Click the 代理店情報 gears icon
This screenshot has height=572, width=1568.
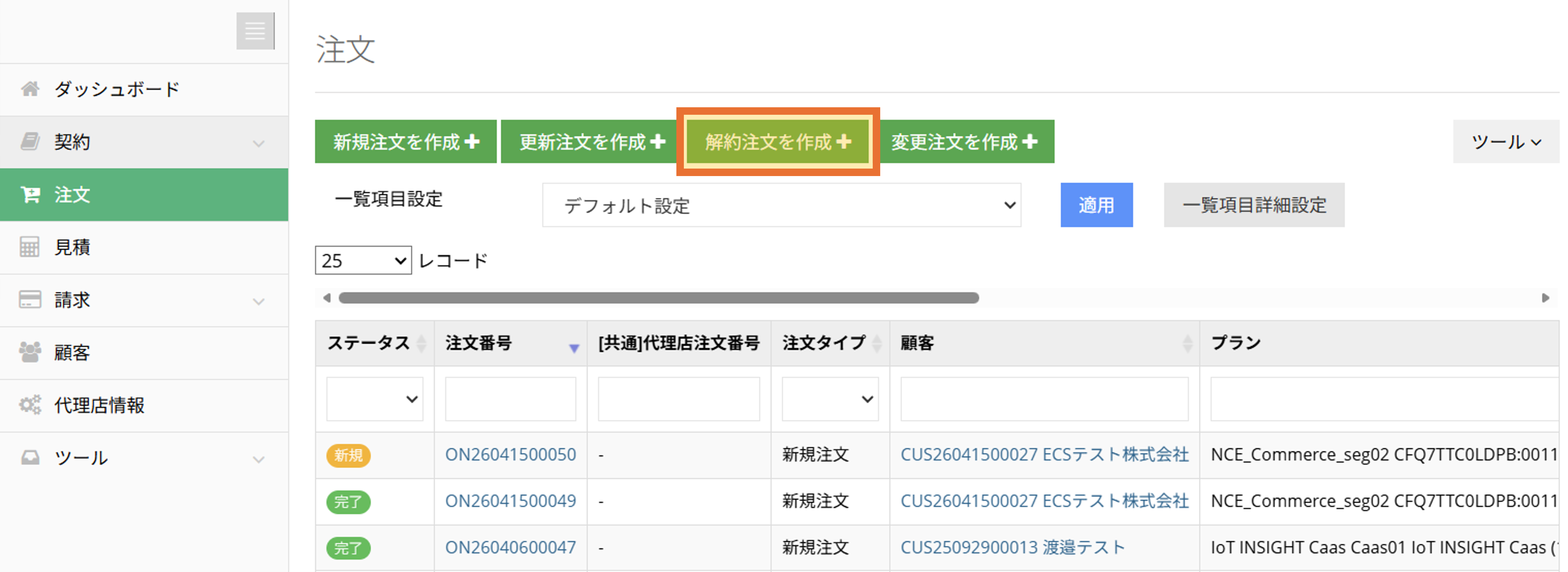(x=30, y=404)
